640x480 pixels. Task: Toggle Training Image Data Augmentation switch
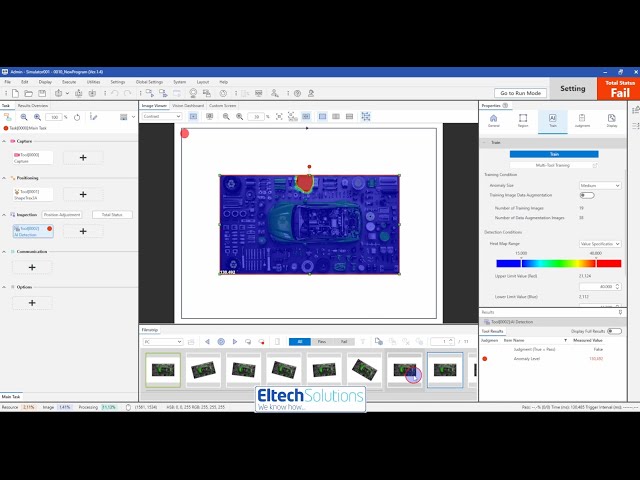tap(586, 196)
